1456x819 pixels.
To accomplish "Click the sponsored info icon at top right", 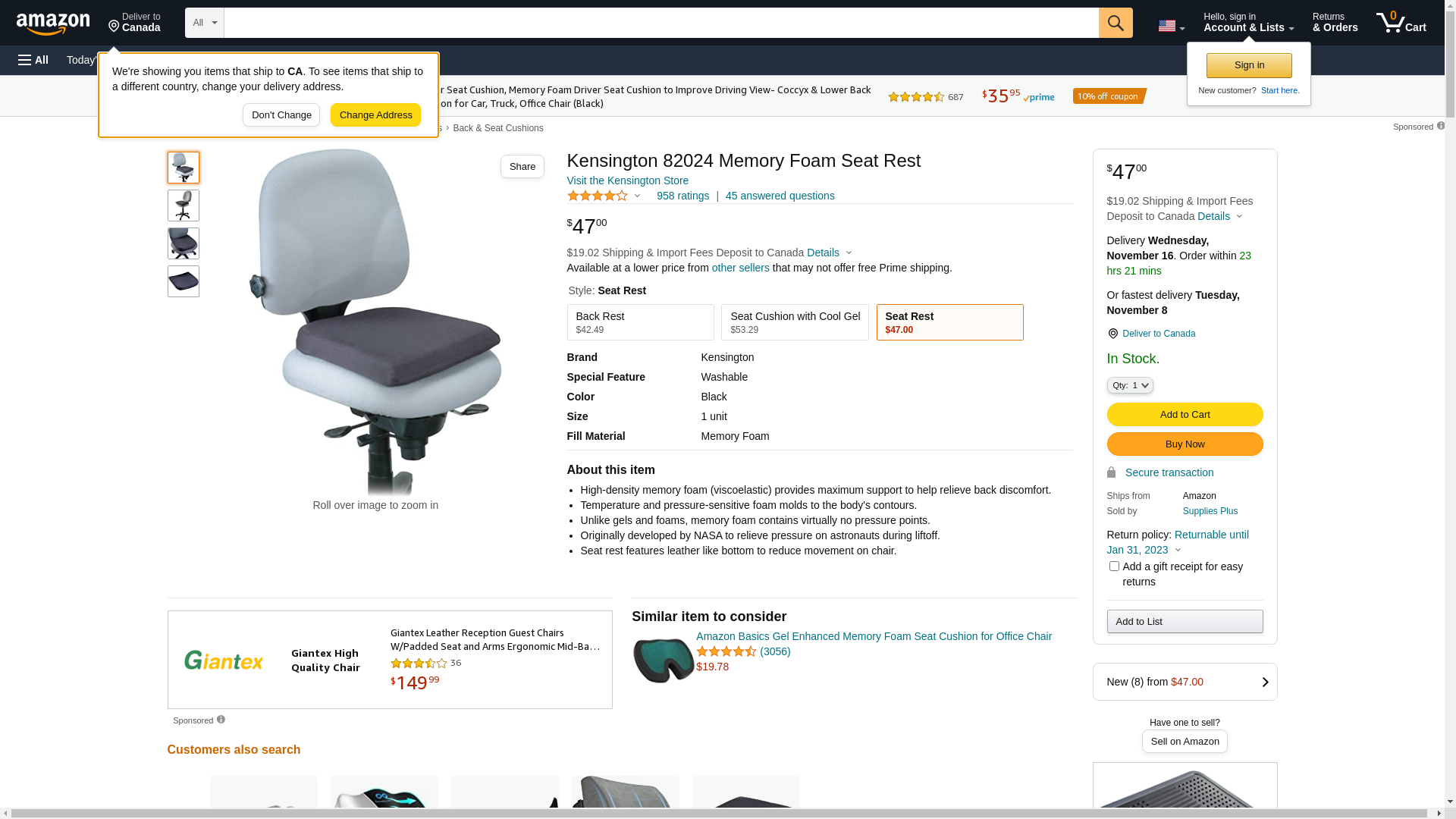I will tap(1440, 126).
